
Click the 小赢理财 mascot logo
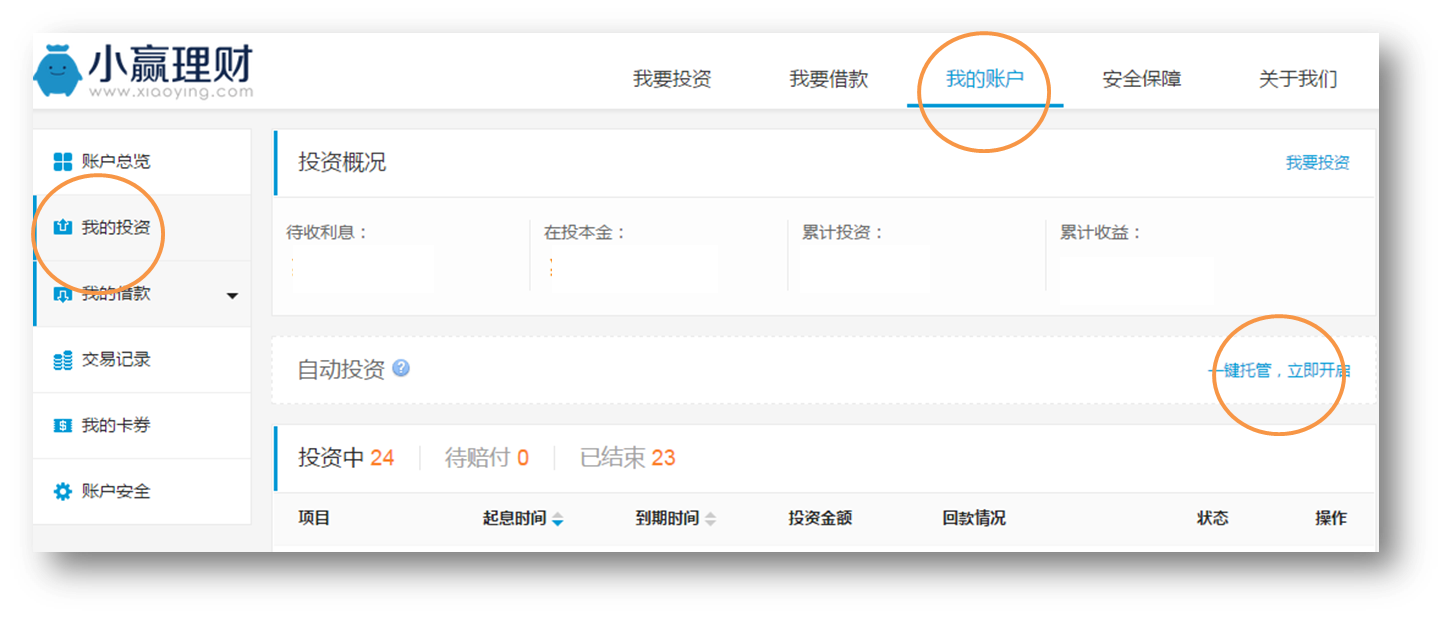[58, 70]
